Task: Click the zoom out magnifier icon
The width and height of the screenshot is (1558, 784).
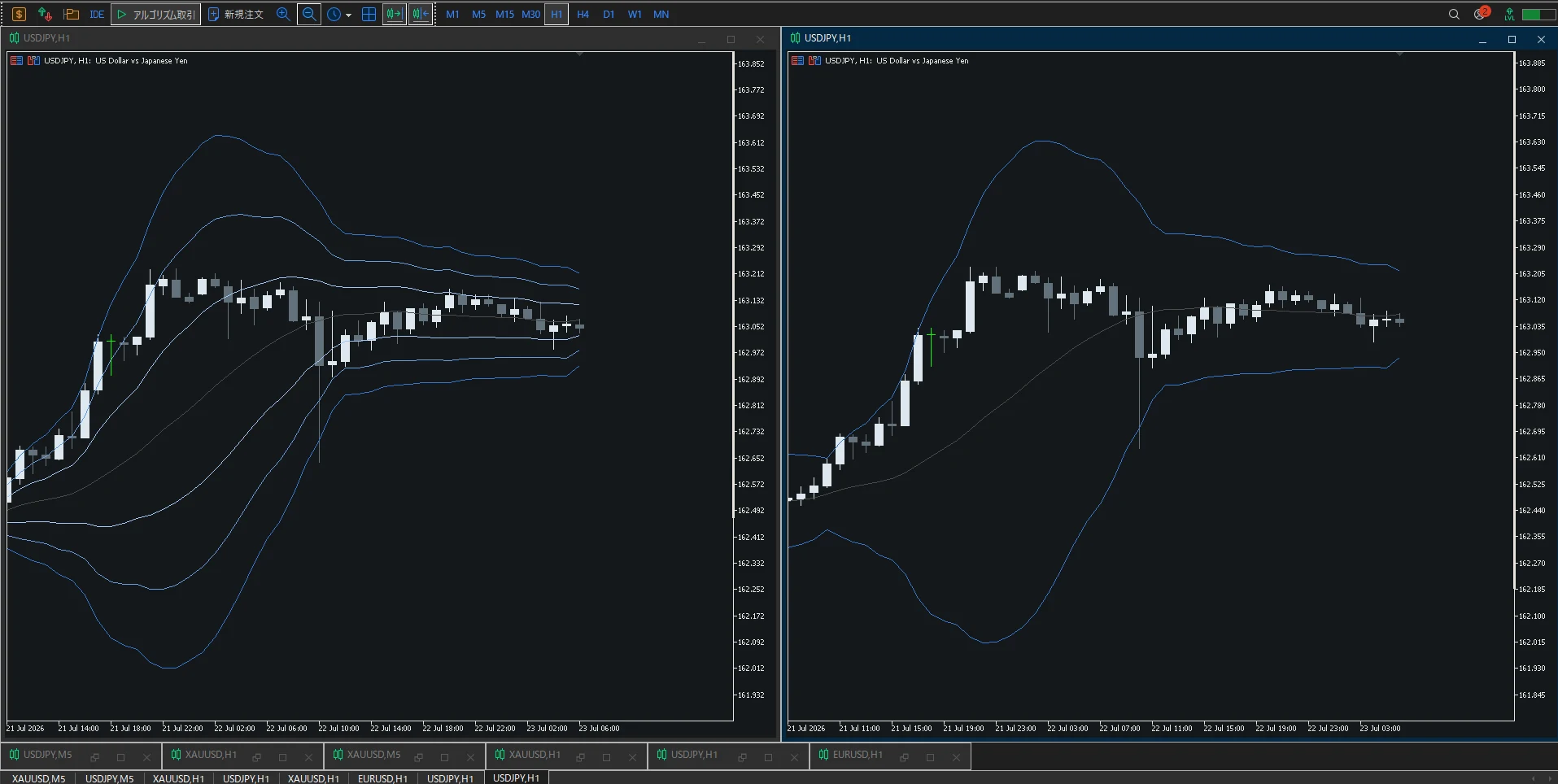Action: pos(309,14)
